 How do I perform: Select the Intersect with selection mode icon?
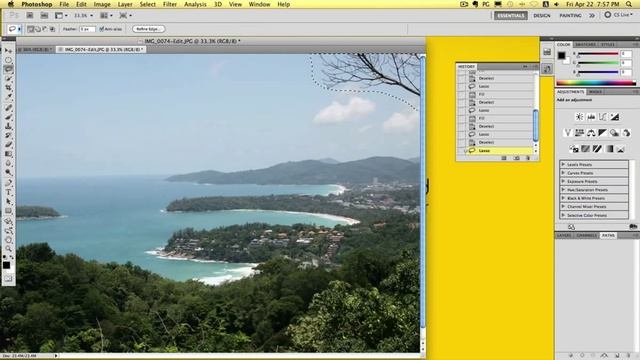click(x=52, y=29)
